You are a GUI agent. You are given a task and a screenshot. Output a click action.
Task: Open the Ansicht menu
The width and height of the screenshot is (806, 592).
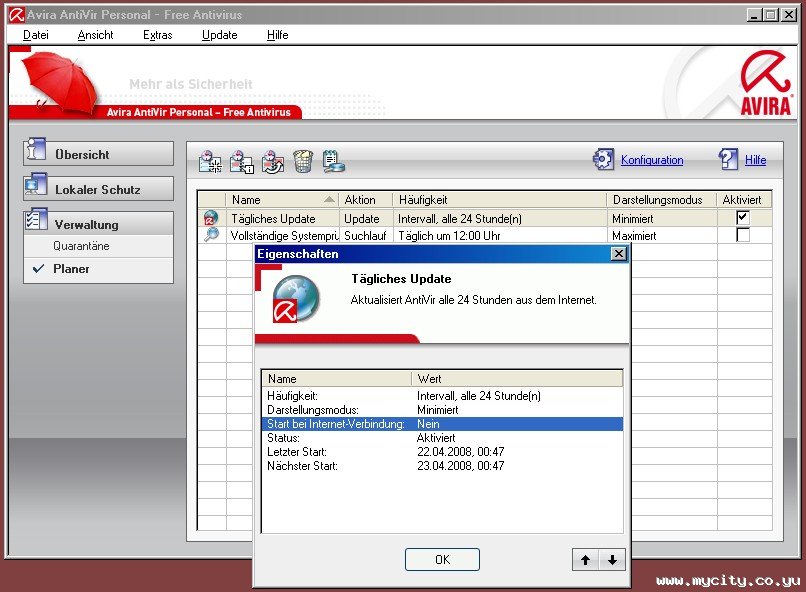(x=96, y=35)
